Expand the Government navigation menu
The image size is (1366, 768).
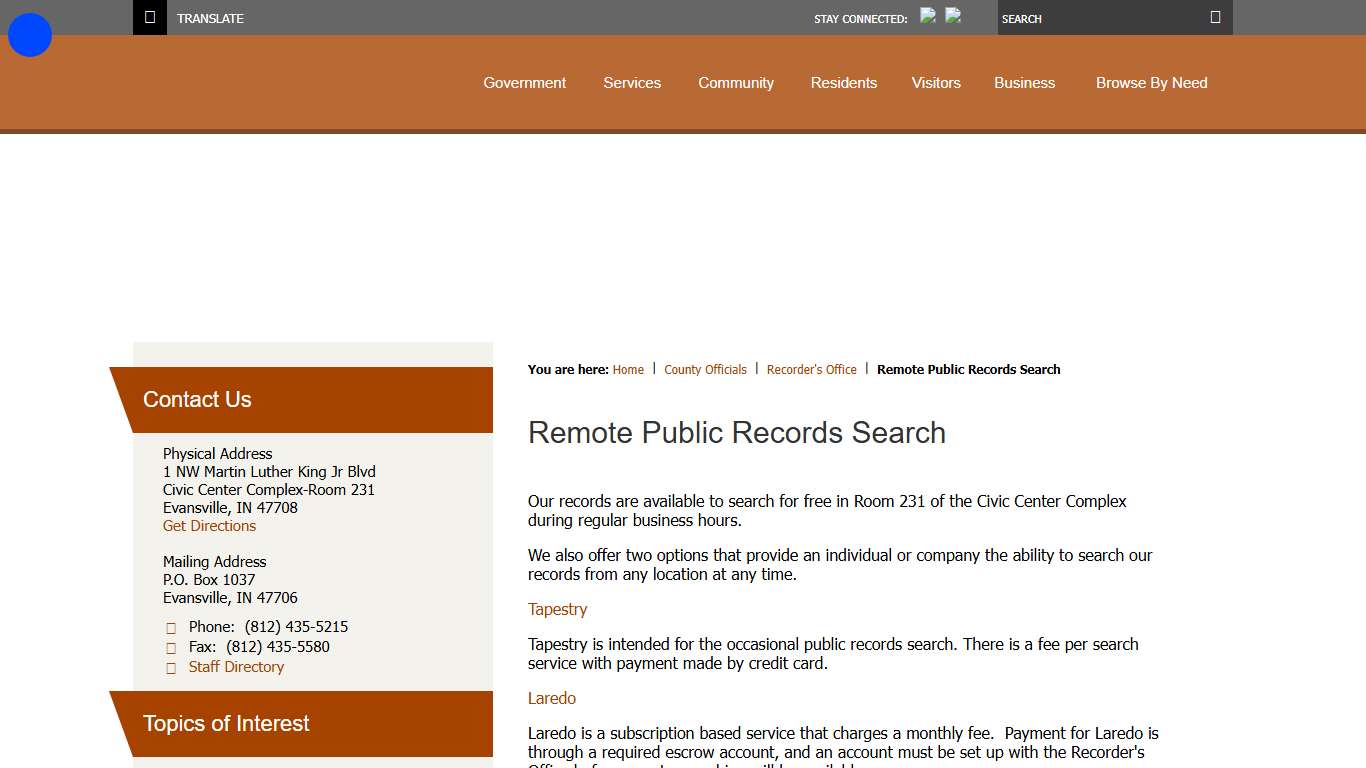(x=524, y=83)
